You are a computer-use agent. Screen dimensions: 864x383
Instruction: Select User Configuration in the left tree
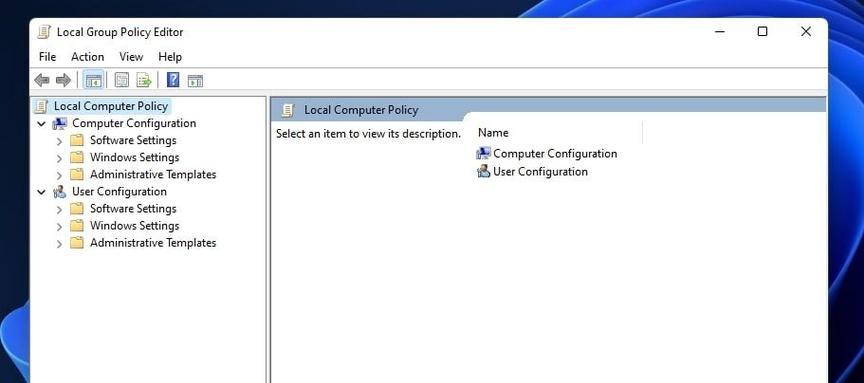click(119, 191)
